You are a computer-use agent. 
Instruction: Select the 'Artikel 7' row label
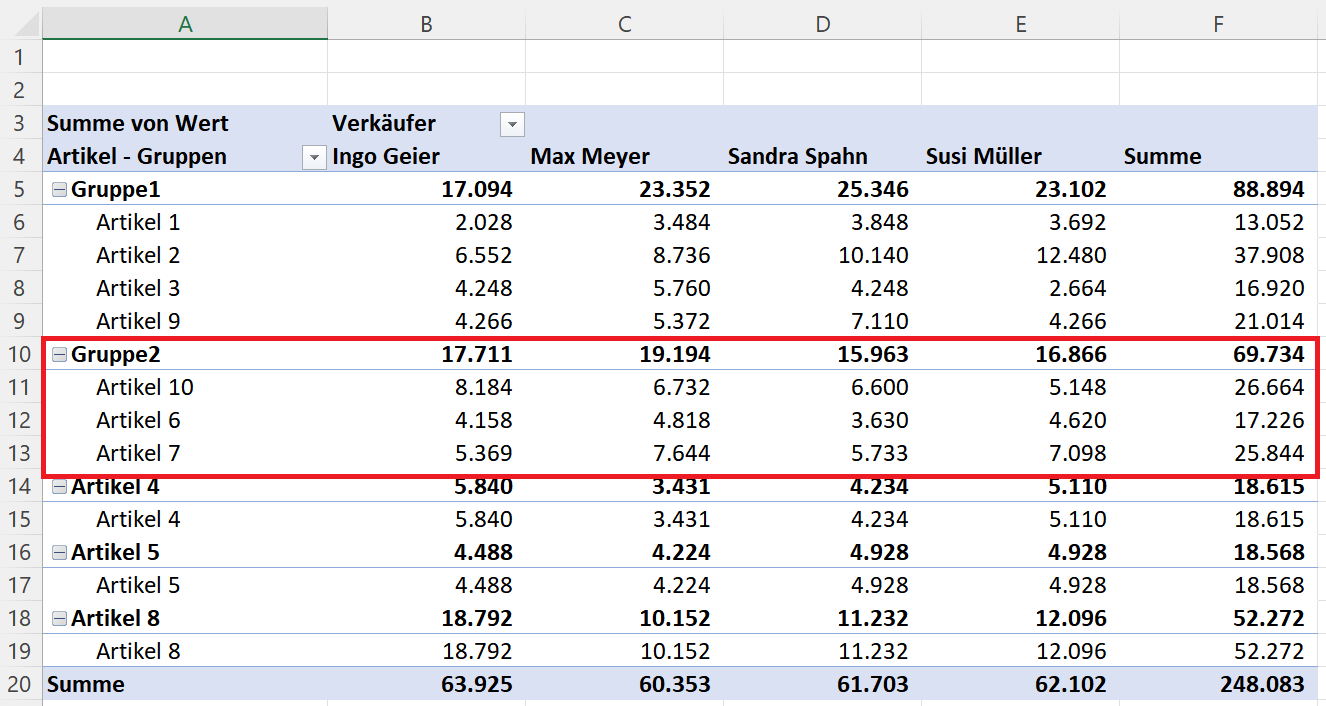pos(138,453)
